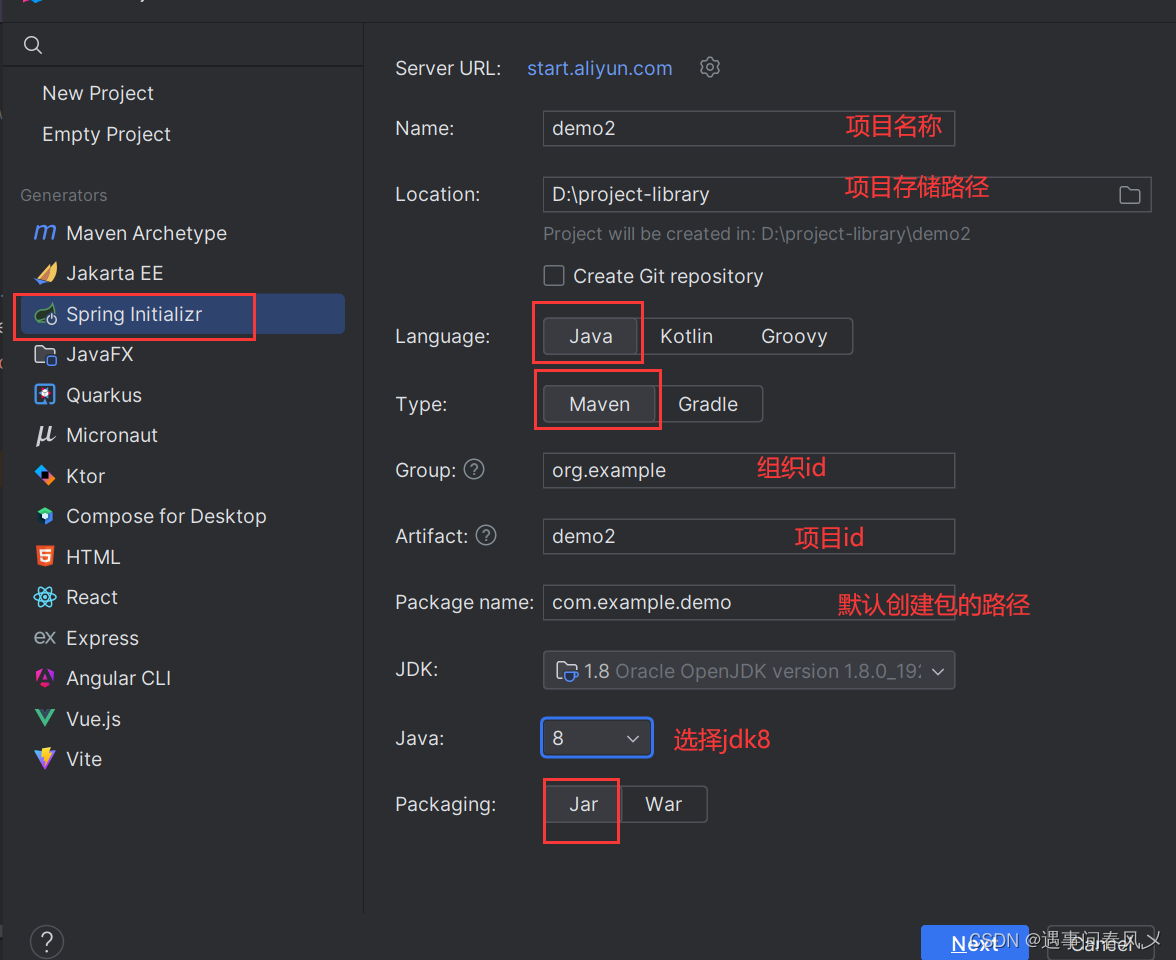
Task: Click the Jakarta EE icon
Action: tap(46, 273)
